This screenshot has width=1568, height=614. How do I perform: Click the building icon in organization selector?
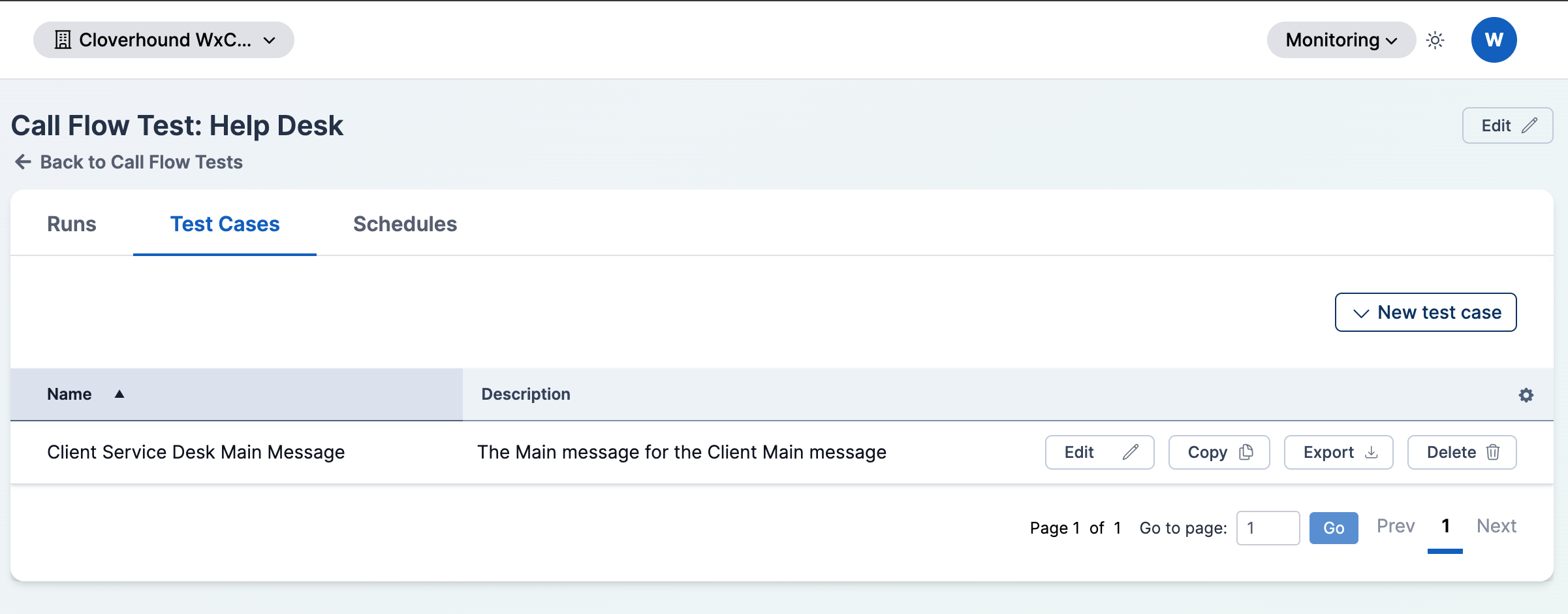pos(63,40)
